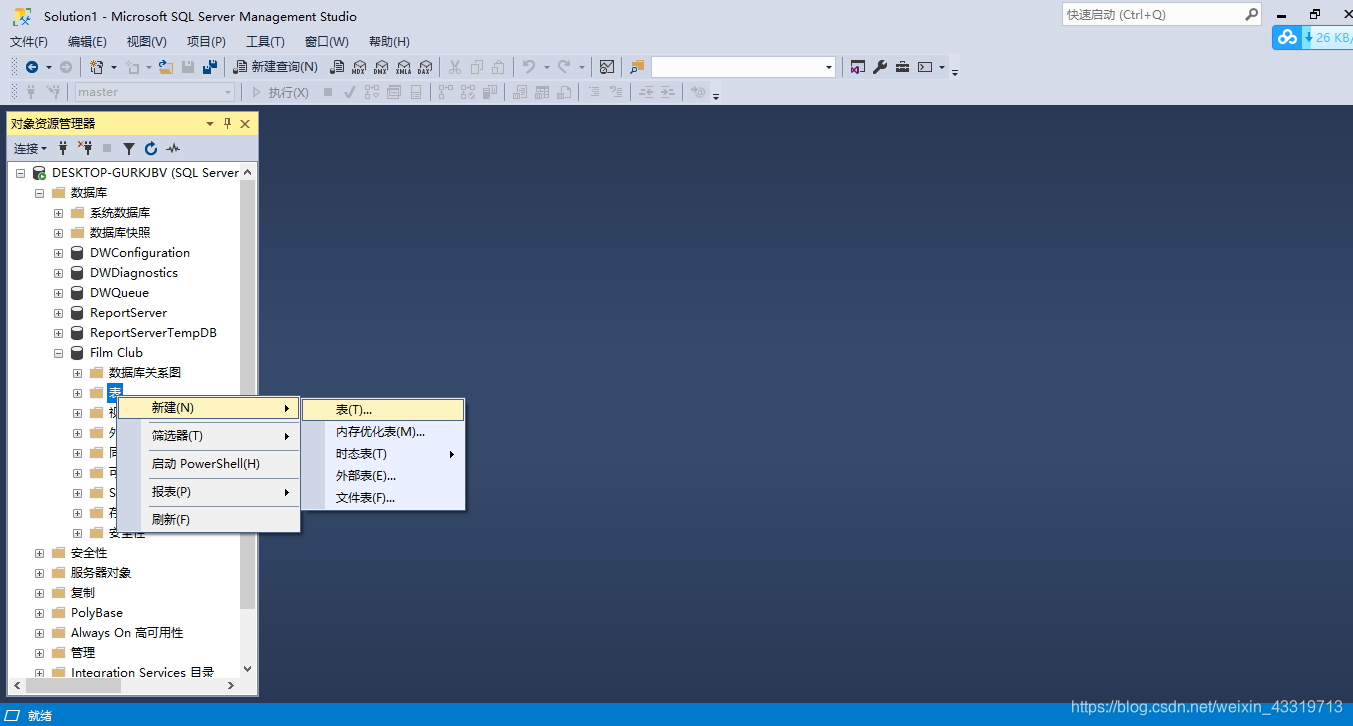
Task: Click the open file folder icon
Action: point(166,67)
